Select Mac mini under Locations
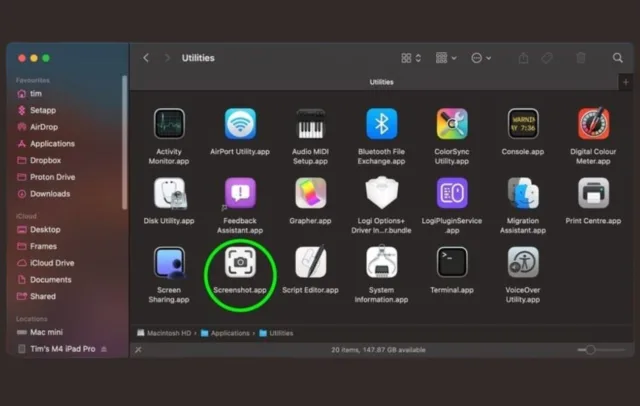The height and width of the screenshot is (406, 640). click(x=46, y=333)
